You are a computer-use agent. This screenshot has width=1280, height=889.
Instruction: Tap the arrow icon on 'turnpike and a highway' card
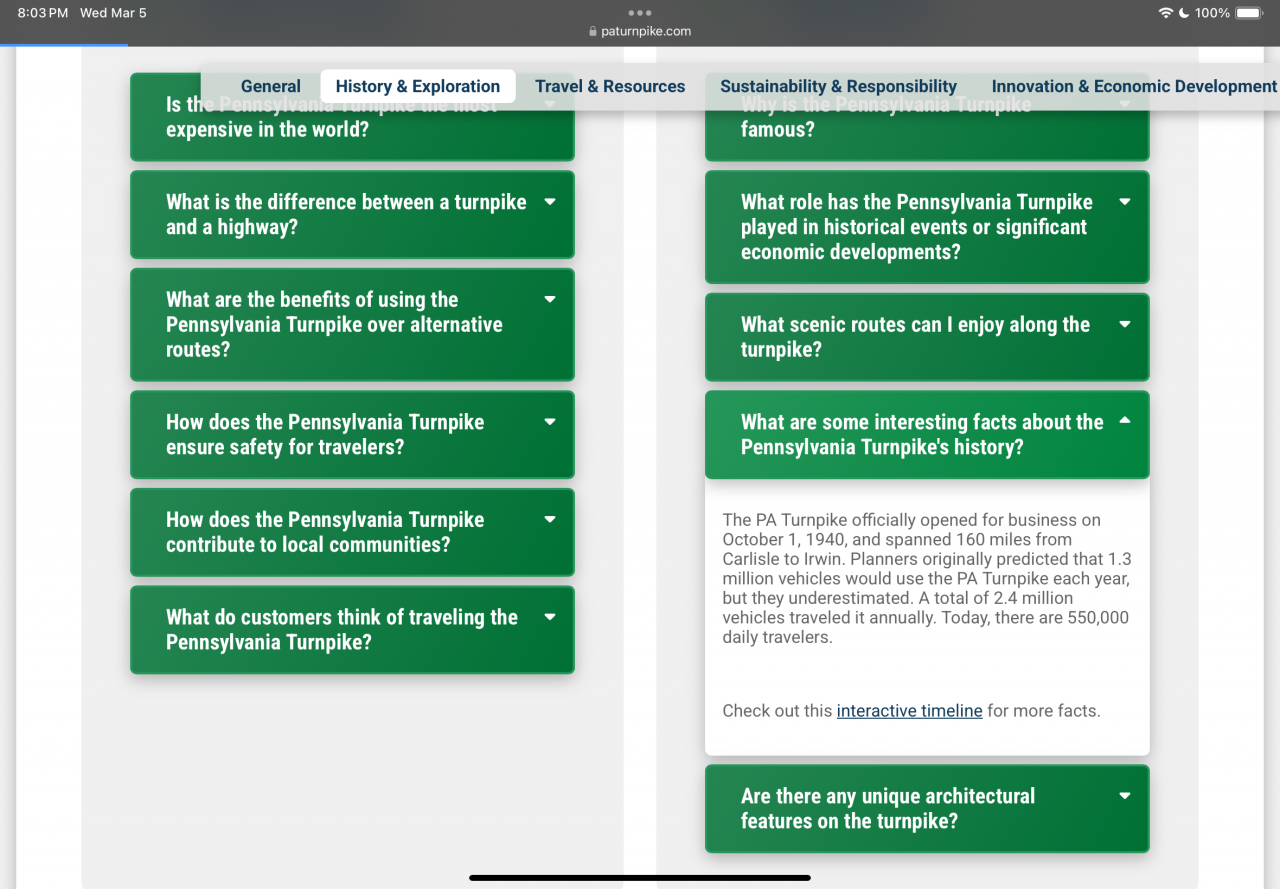pos(550,202)
